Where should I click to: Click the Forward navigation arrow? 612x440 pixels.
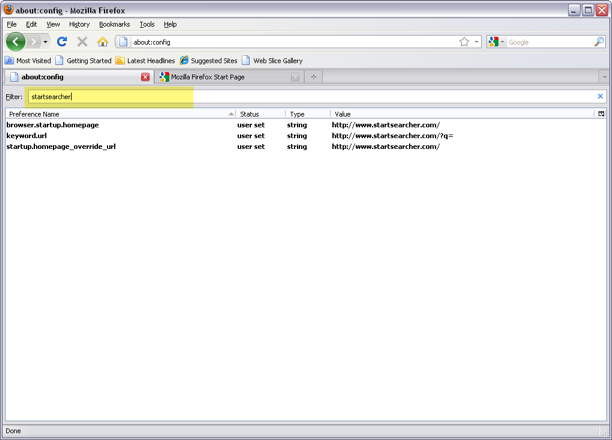pyautogui.click(x=34, y=41)
